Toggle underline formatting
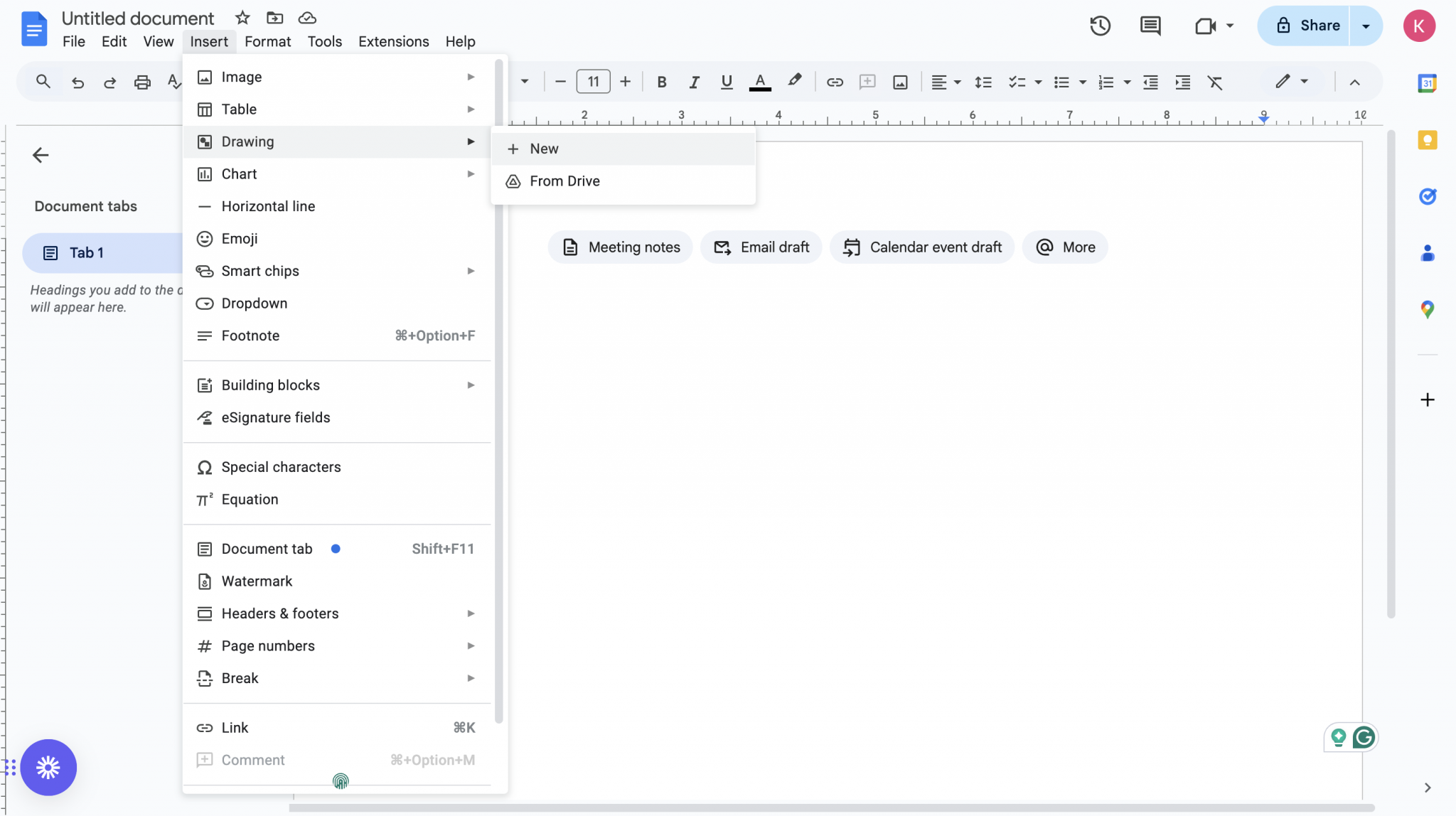The width and height of the screenshot is (1456, 816). point(726,82)
